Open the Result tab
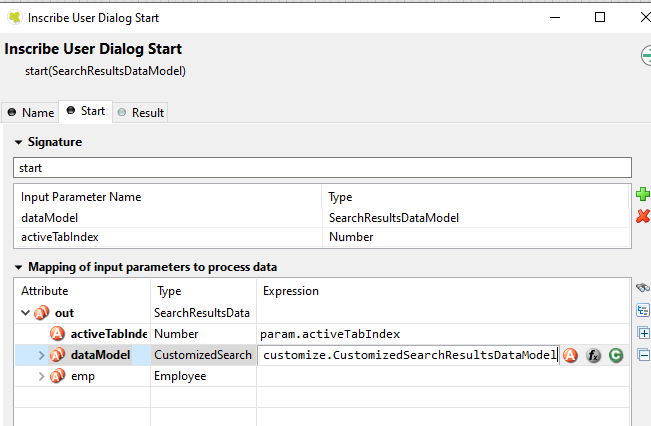 point(141,112)
